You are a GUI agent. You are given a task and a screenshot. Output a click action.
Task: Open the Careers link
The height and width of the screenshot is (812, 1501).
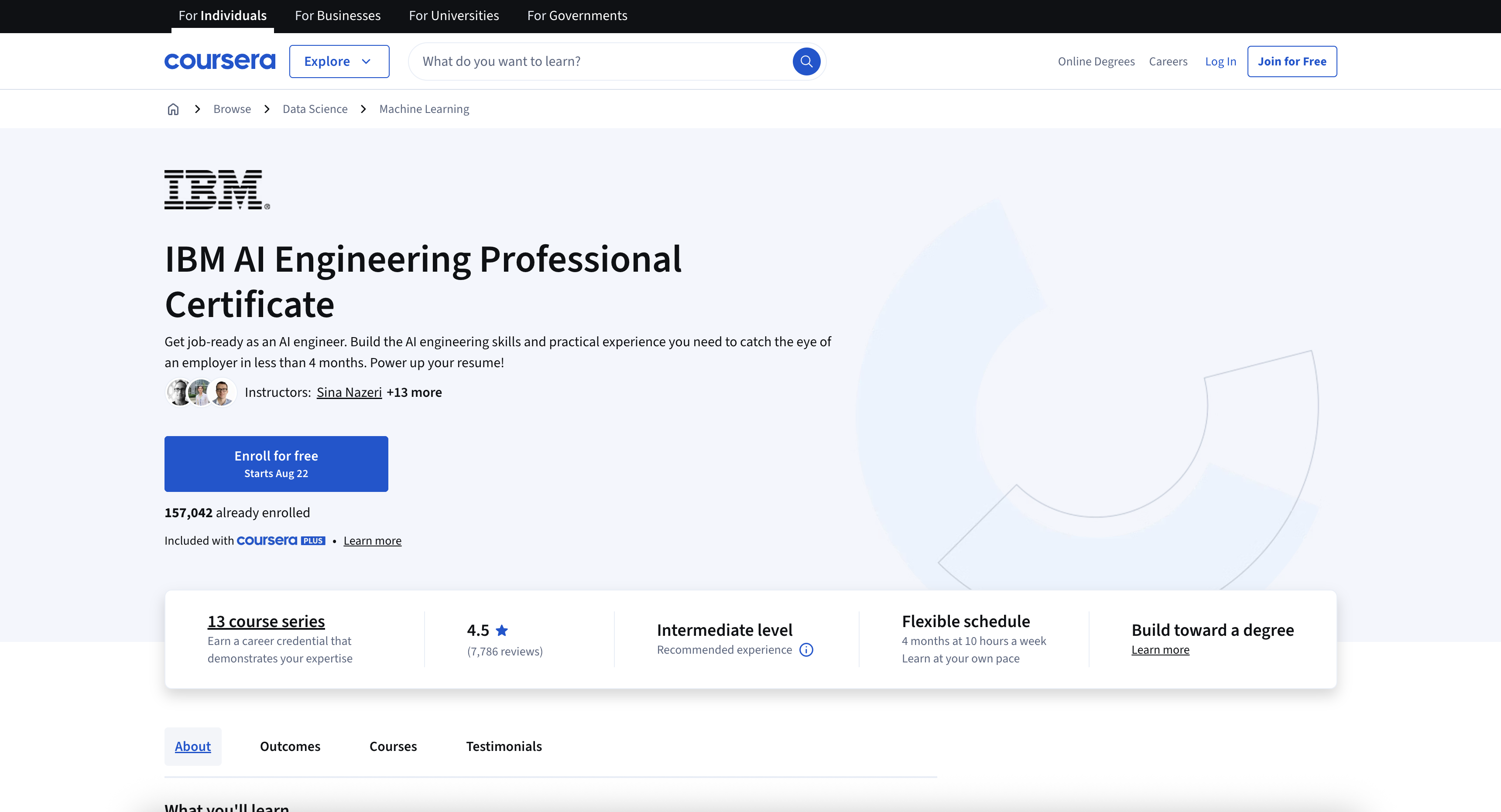pos(1168,61)
